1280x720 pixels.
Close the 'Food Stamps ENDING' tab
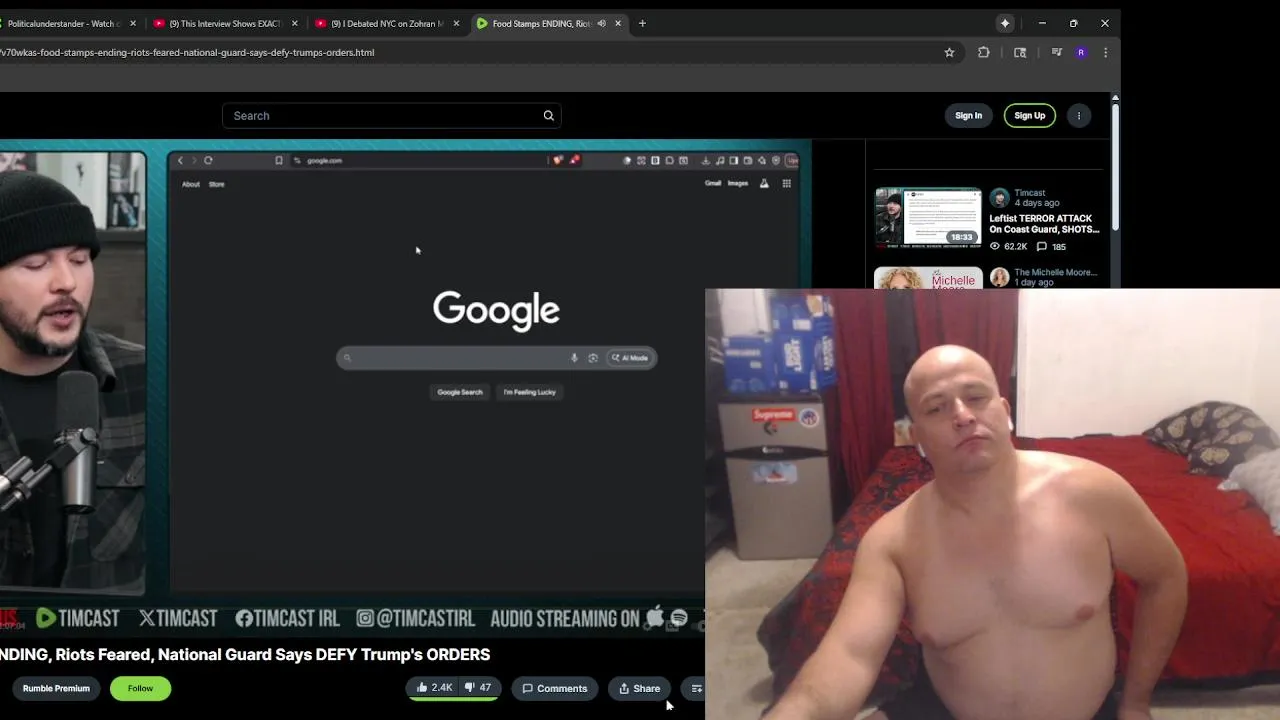(x=618, y=23)
